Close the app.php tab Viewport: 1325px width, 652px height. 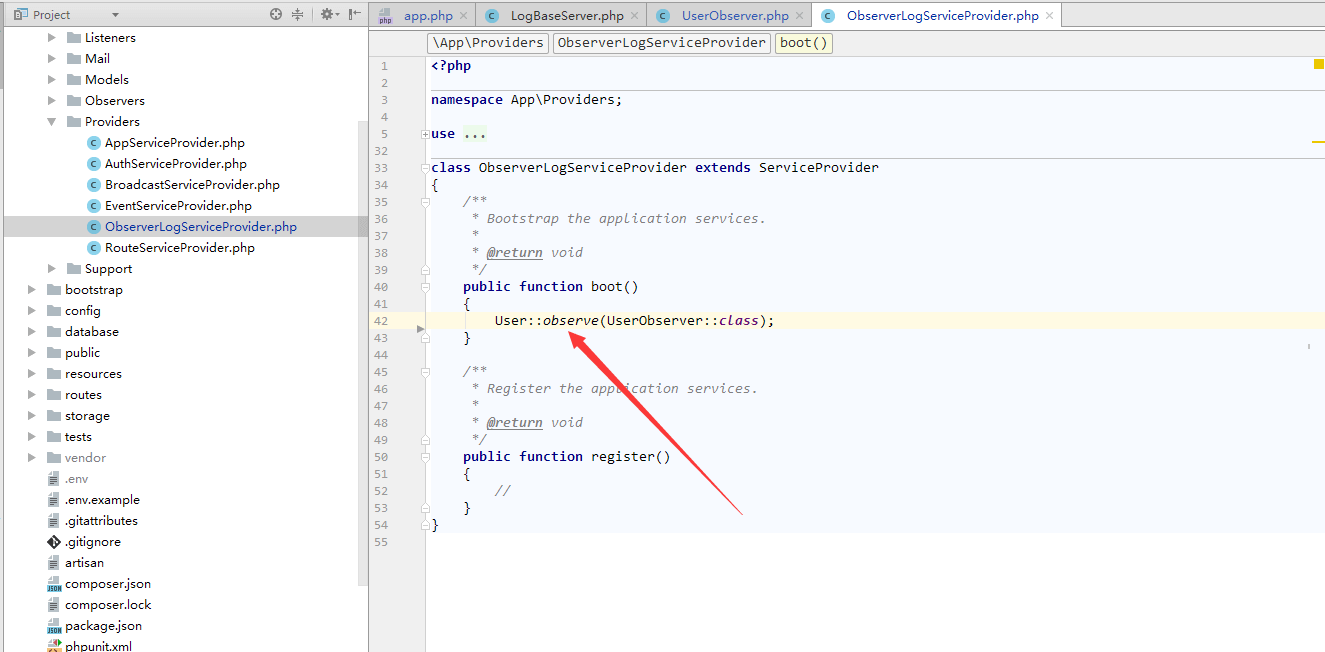tap(463, 16)
